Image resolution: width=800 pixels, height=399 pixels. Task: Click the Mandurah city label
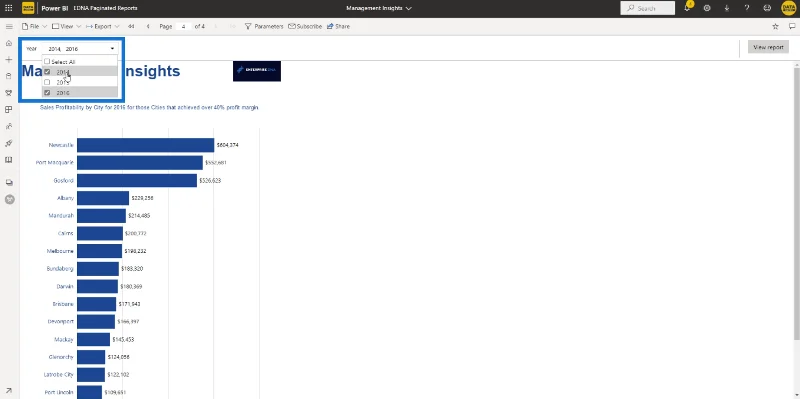[x=61, y=216]
